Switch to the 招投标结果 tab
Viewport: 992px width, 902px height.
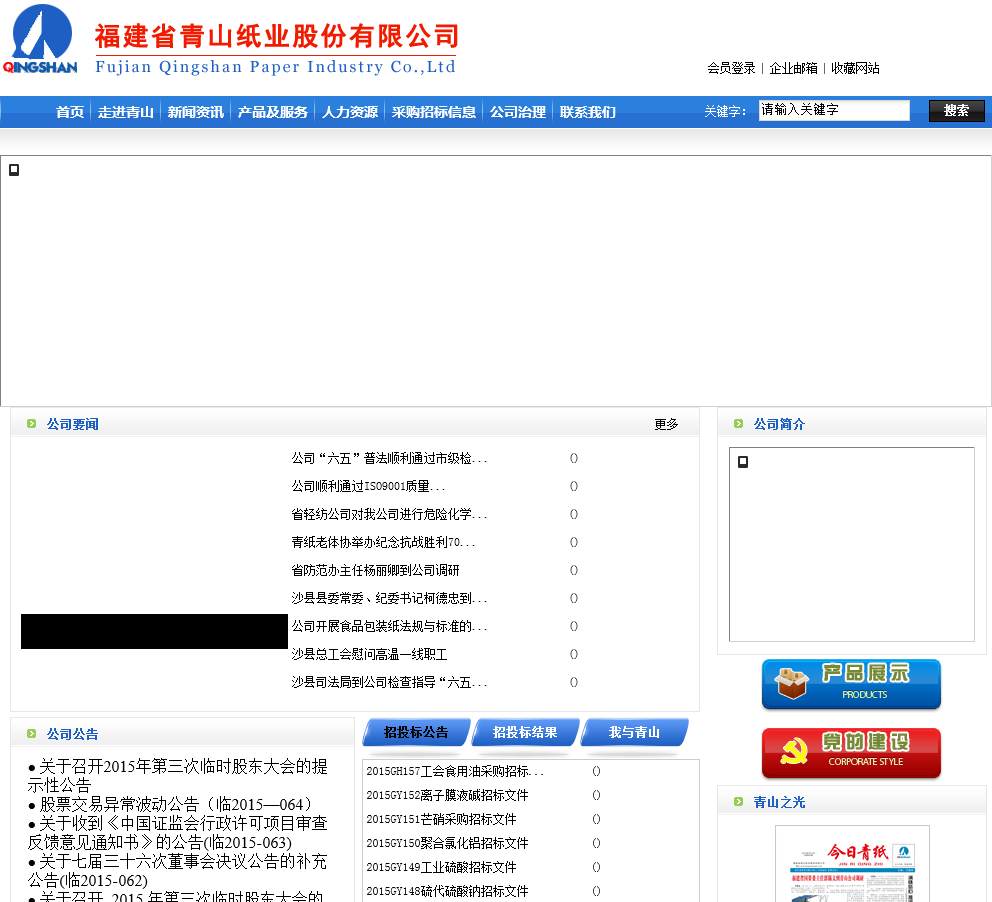pyautogui.click(x=525, y=732)
